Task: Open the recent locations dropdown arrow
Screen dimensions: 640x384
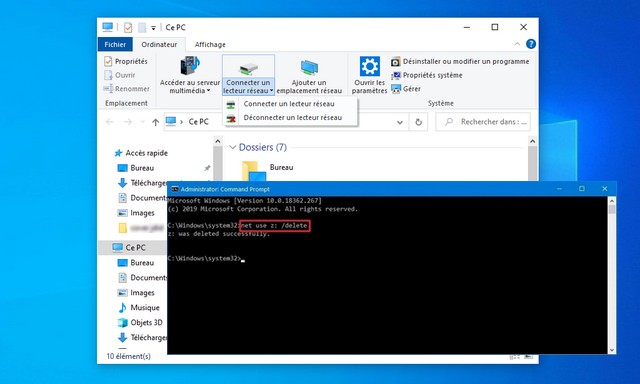Action: click(142, 122)
